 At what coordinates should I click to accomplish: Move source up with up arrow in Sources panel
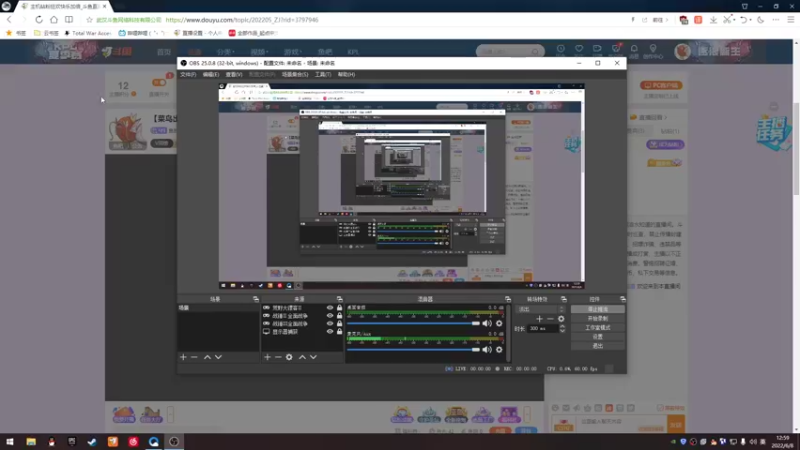[302, 357]
